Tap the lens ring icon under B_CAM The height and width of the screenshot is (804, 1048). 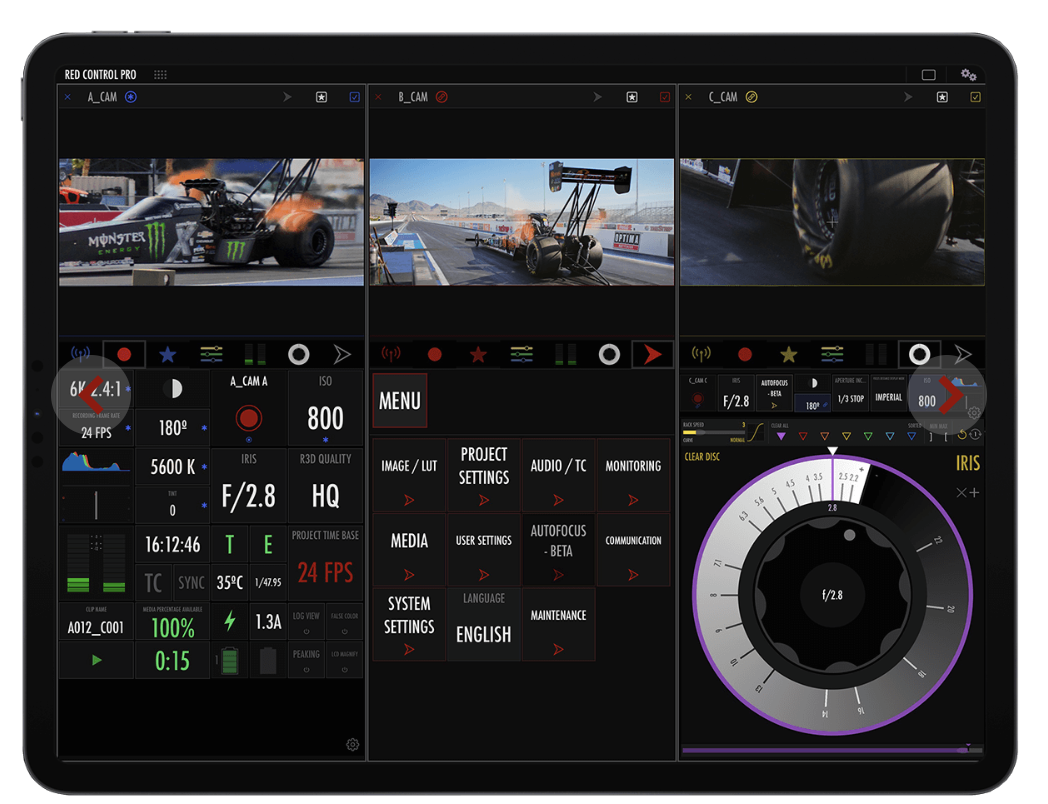pos(609,354)
